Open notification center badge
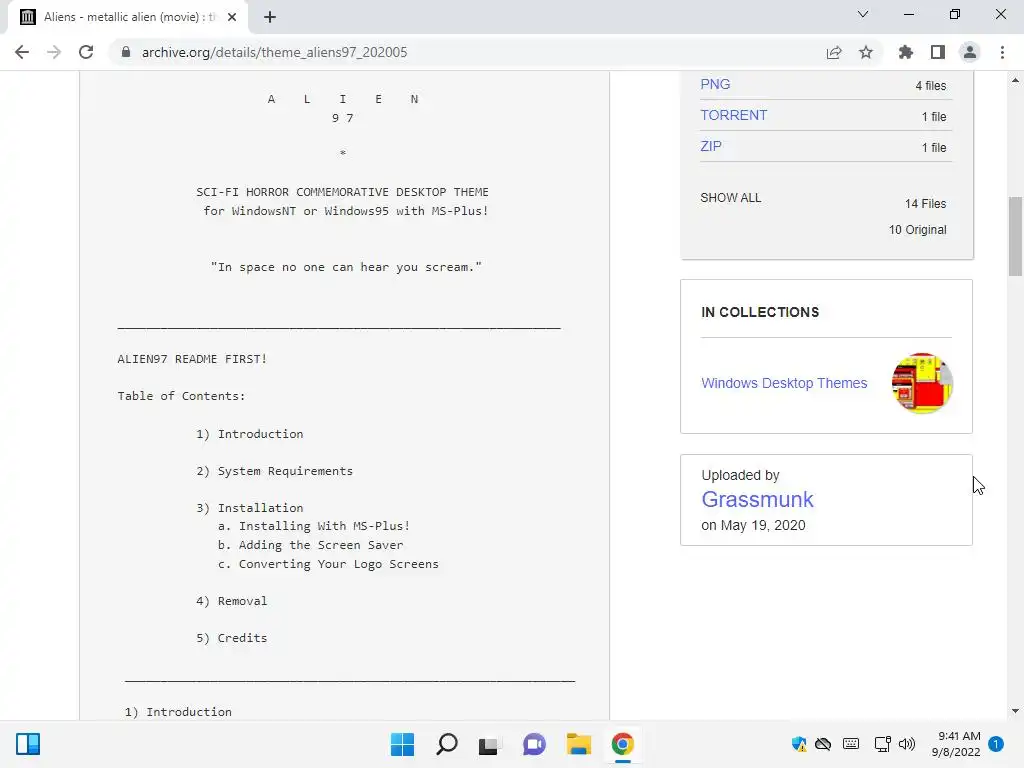Screen dimensions: 1024x768 tap(996, 744)
